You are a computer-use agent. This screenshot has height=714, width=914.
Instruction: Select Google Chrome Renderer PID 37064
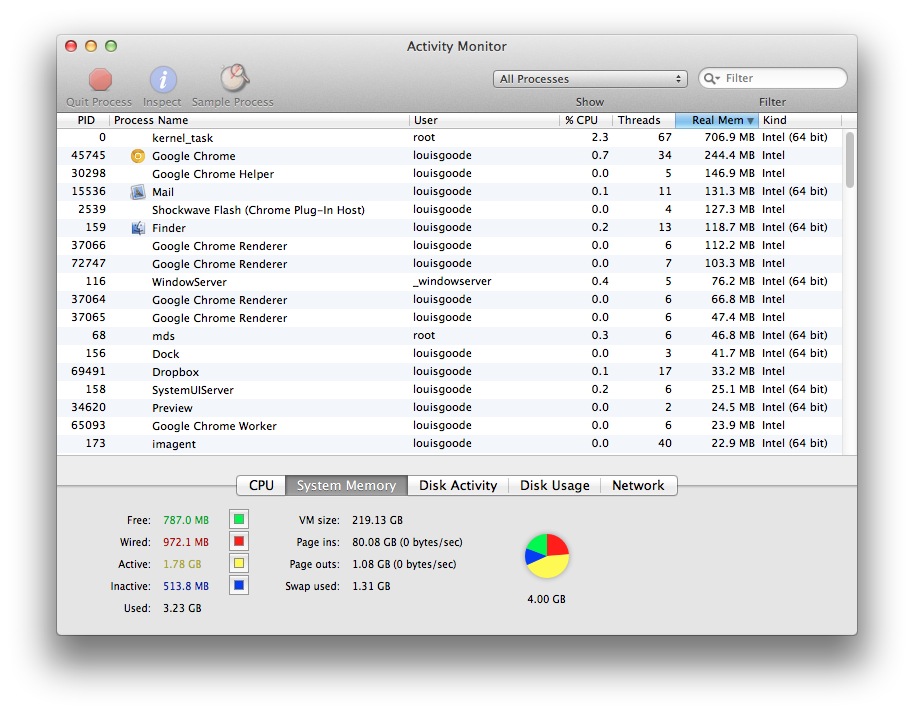tap(449, 300)
